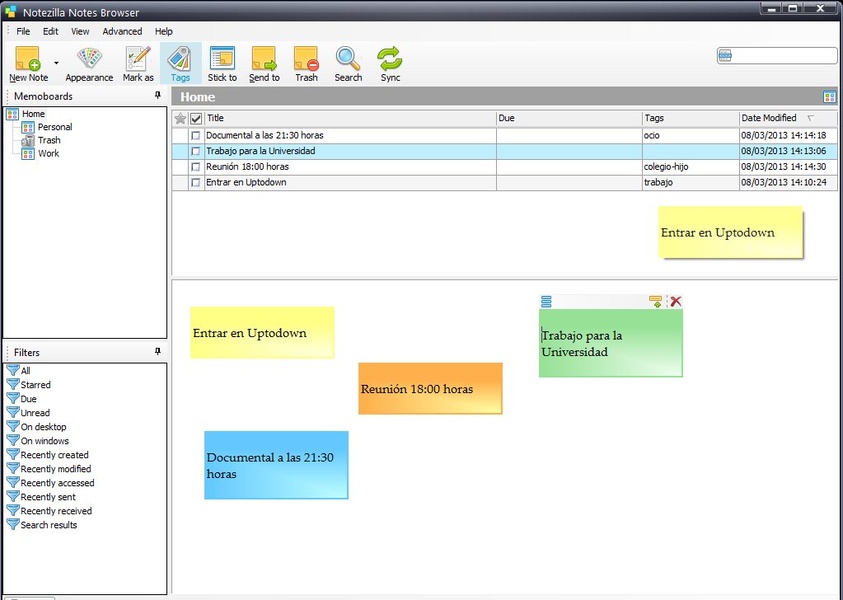Viewport: 843px width, 600px height.
Task: Open the Appearance palette tool
Action: (x=89, y=58)
